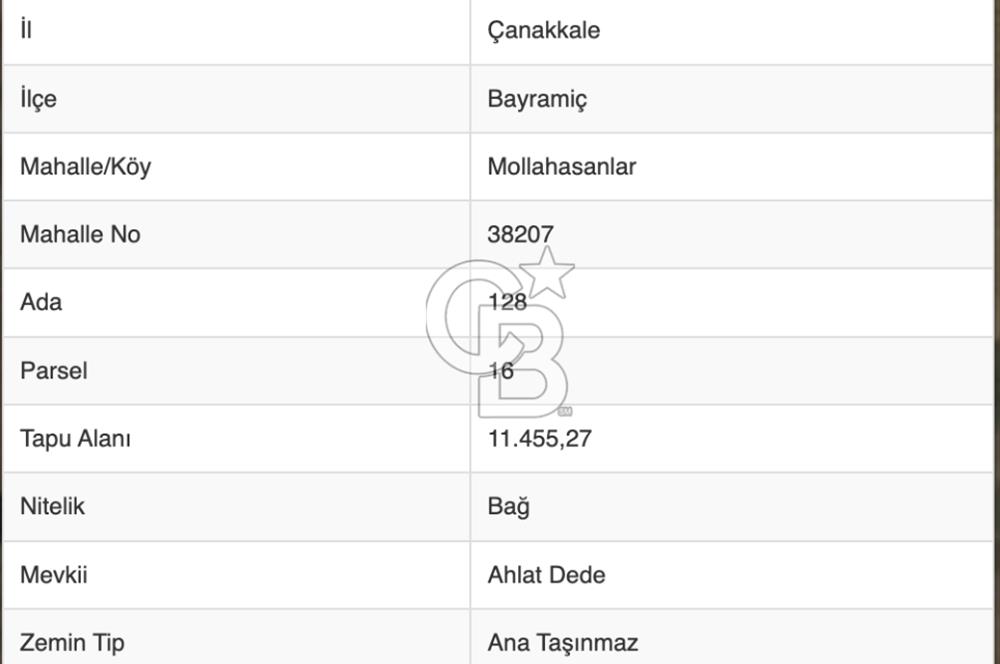This screenshot has height=664, width=1000.
Task: Click the Zemin Tip label
Action: click(72, 643)
